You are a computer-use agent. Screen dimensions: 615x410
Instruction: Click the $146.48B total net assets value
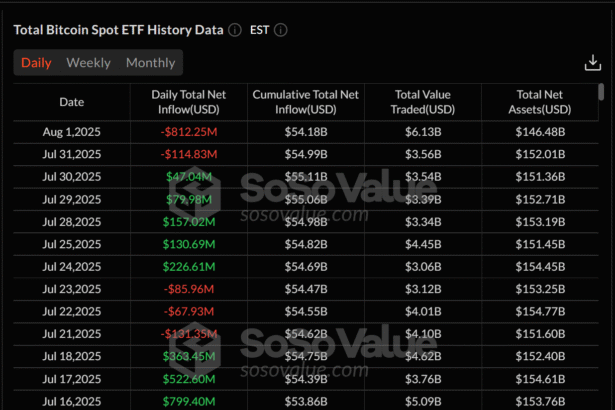click(540, 132)
